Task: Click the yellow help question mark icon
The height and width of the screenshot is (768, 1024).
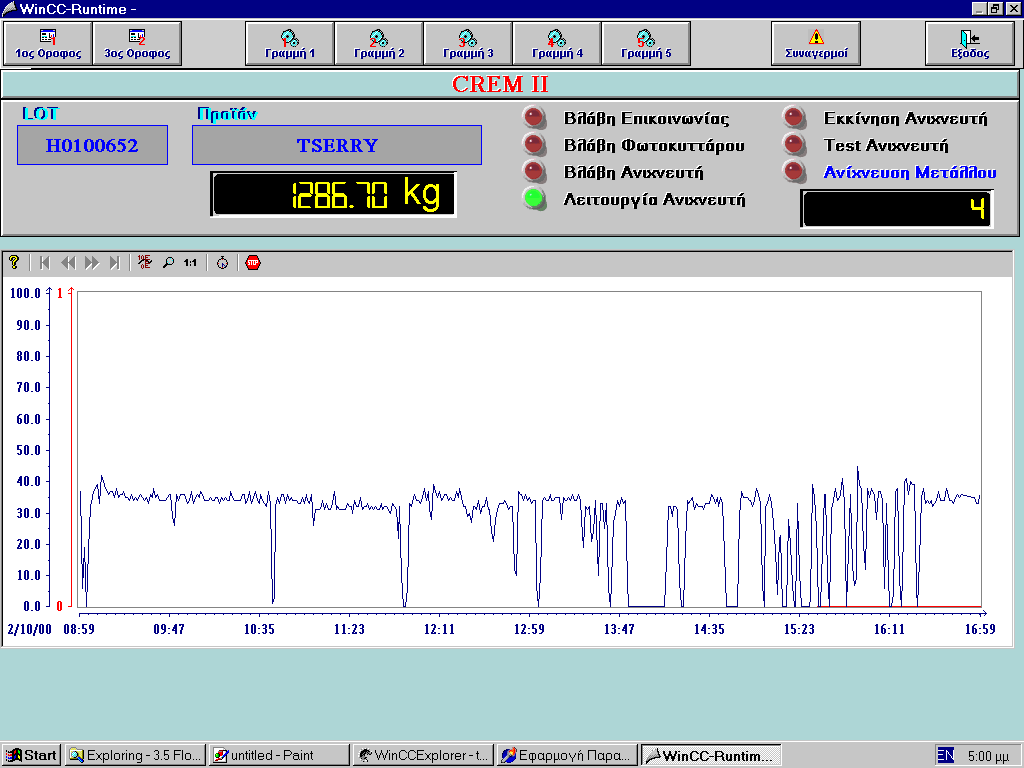Action: pyautogui.click(x=14, y=263)
